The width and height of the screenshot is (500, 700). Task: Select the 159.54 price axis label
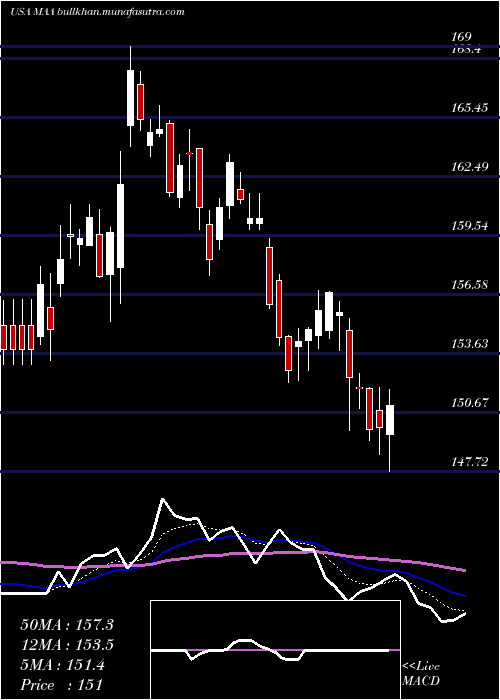pos(470,226)
